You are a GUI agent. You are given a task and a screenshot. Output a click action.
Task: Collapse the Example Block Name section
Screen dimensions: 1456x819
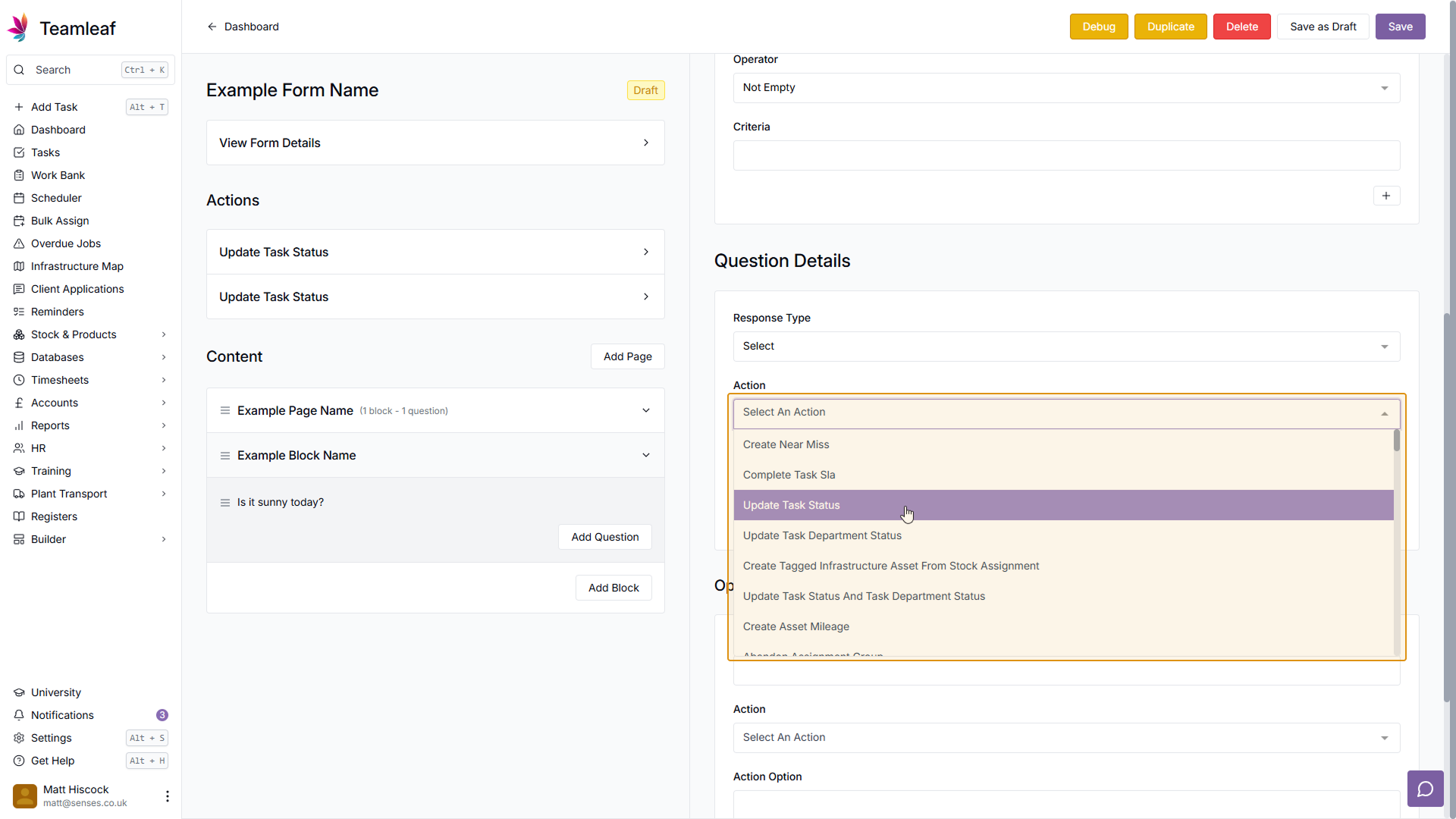[x=645, y=455]
